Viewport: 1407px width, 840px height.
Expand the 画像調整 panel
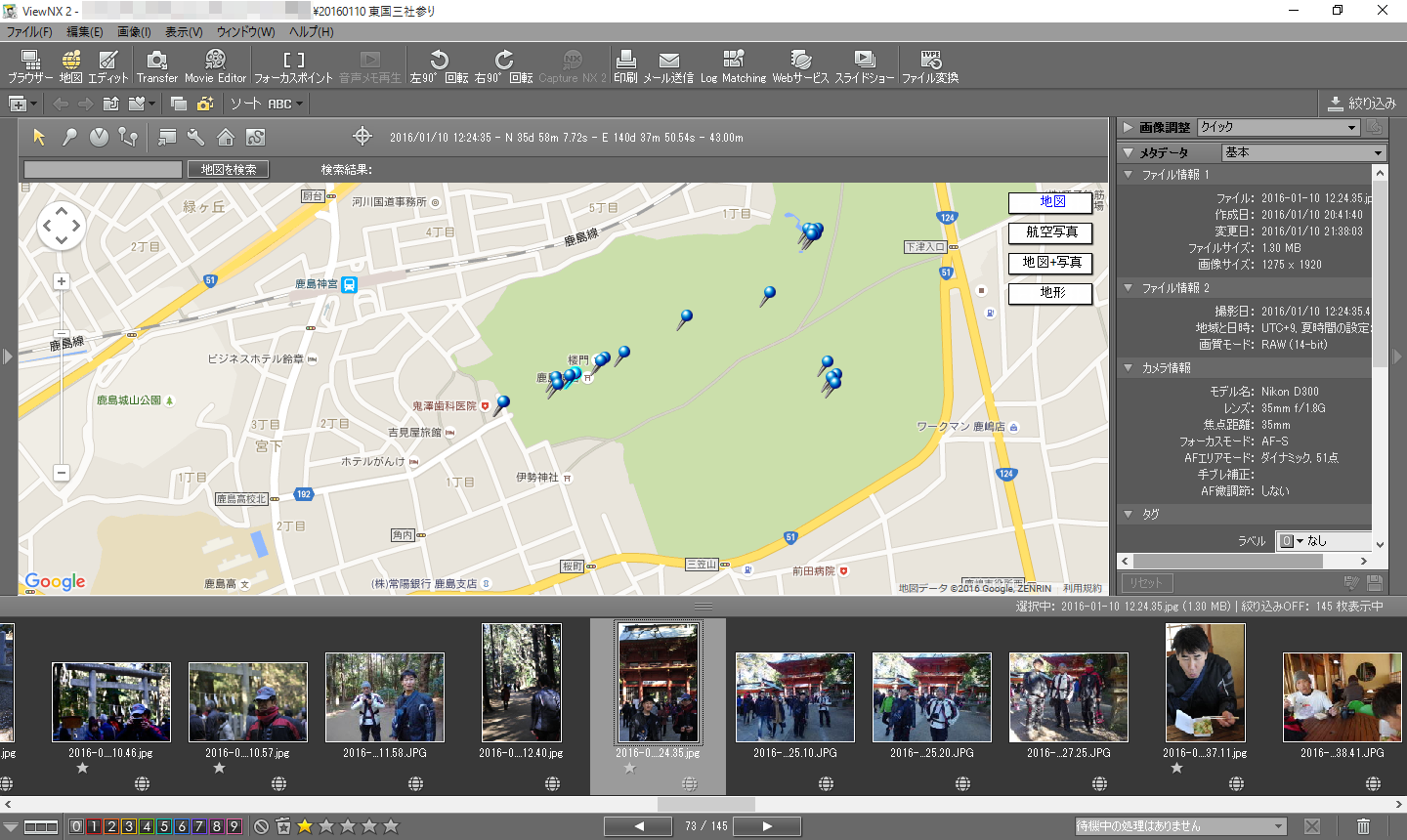point(1128,127)
